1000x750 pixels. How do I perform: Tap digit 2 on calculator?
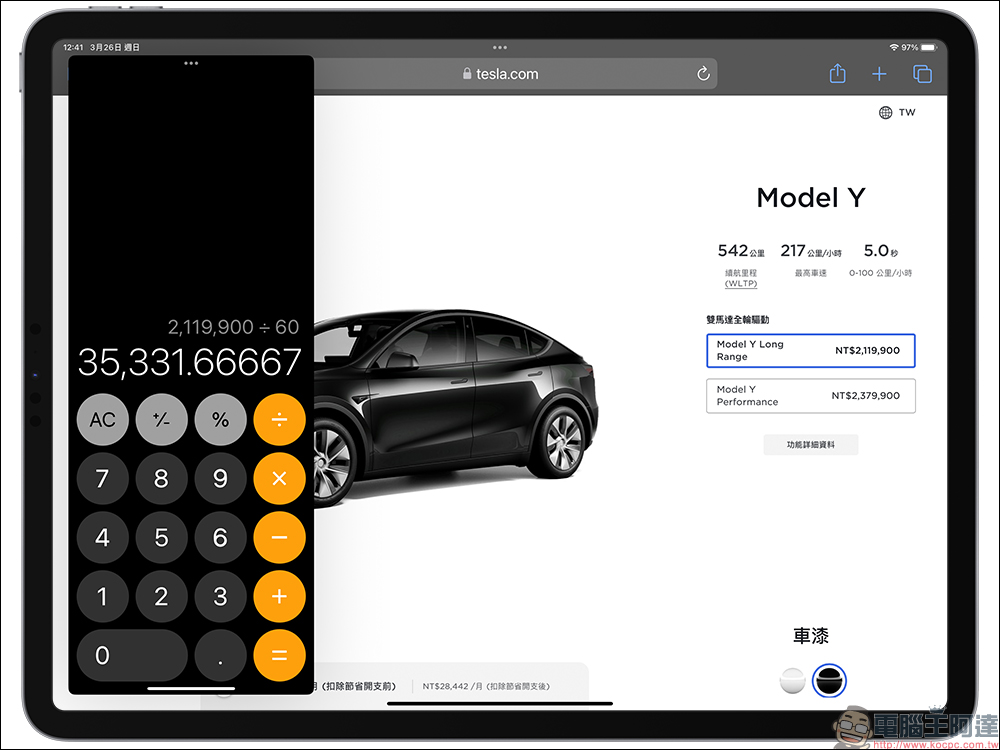(161, 596)
